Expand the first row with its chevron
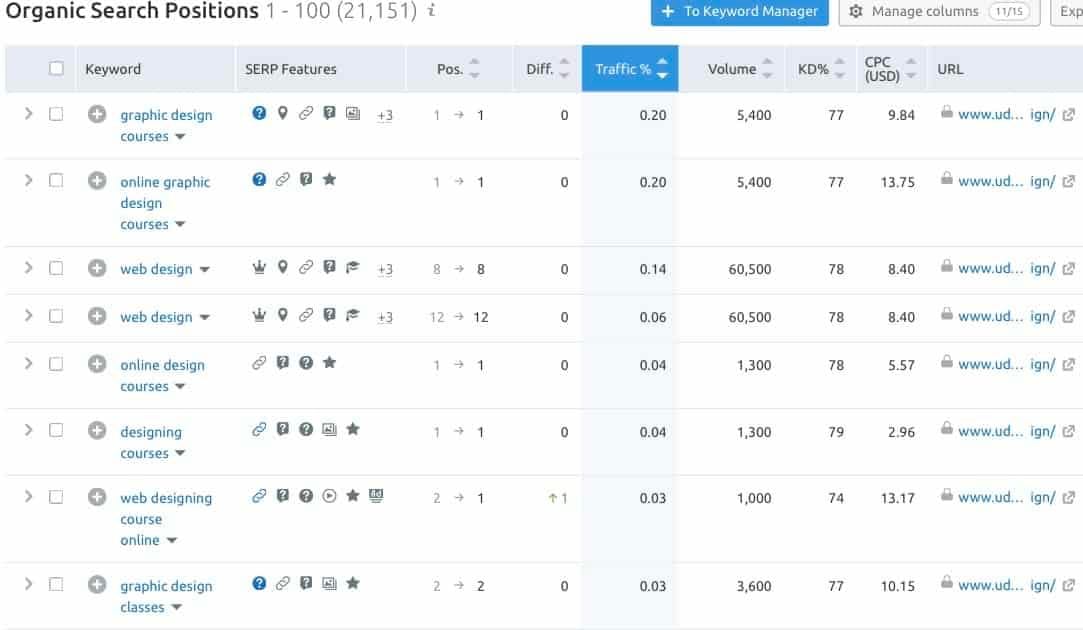The image size is (1083, 630). (x=28, y=115)
